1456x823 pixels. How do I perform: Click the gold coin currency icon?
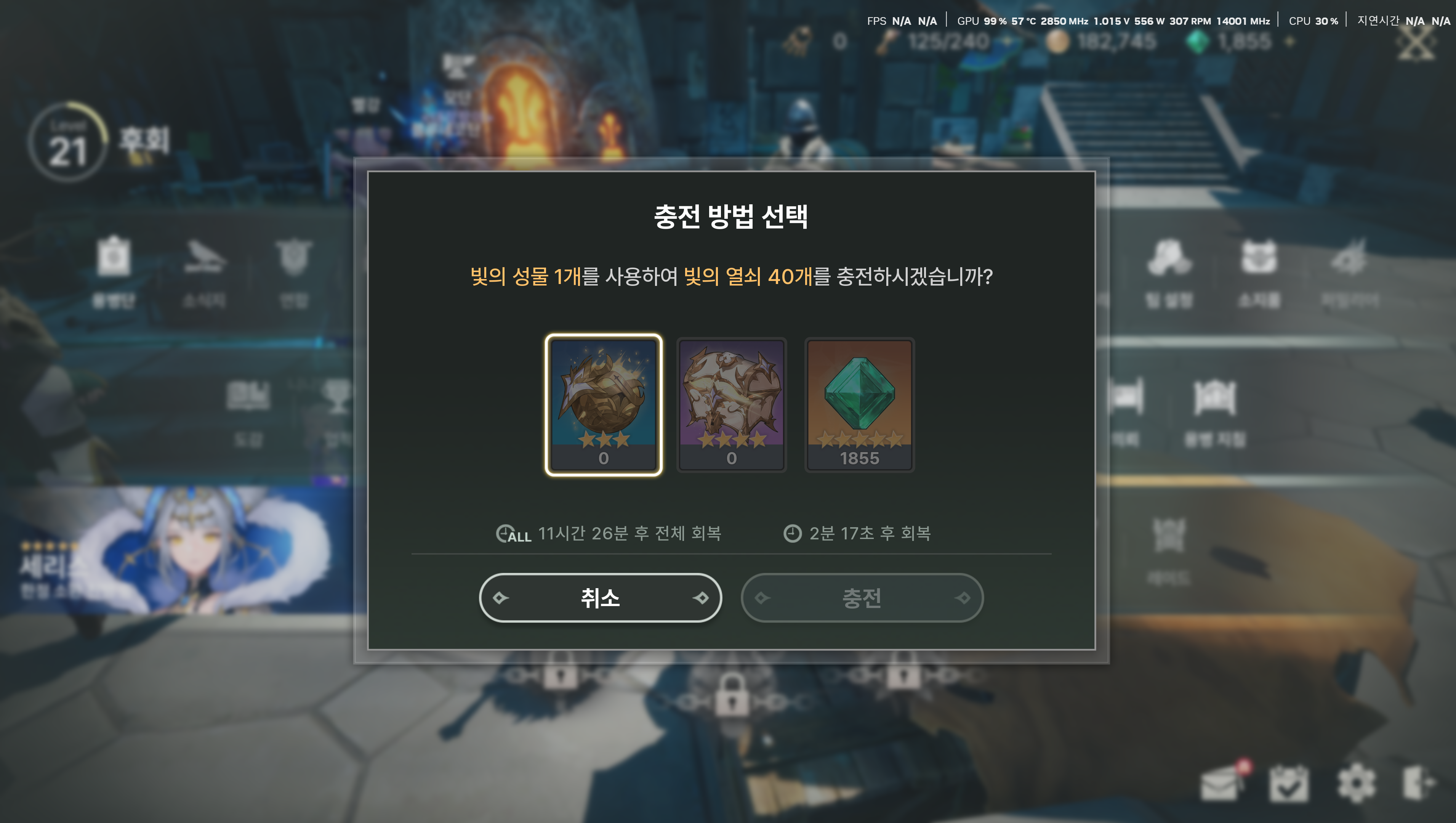pyautogui.click(x=1057, y=41)
